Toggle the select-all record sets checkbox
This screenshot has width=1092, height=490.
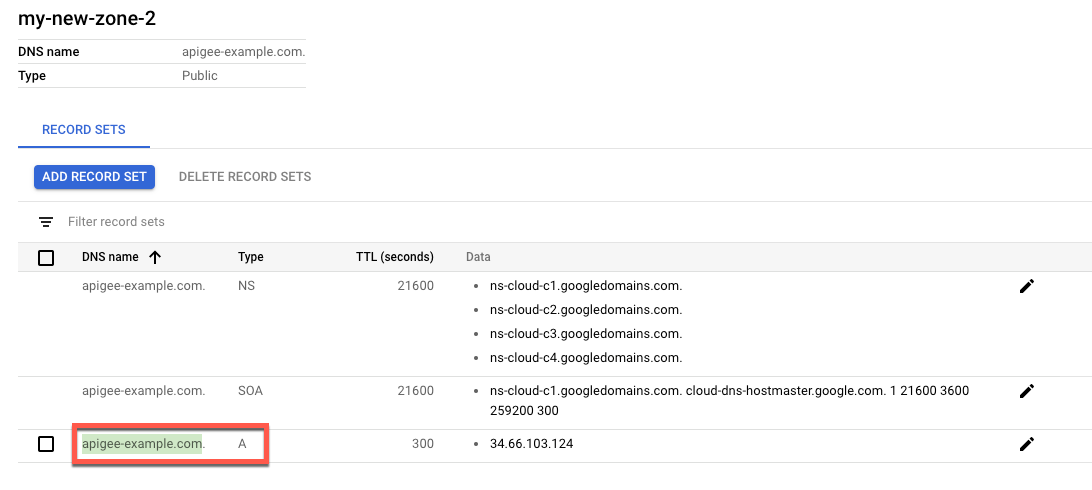tap(46, 258)
